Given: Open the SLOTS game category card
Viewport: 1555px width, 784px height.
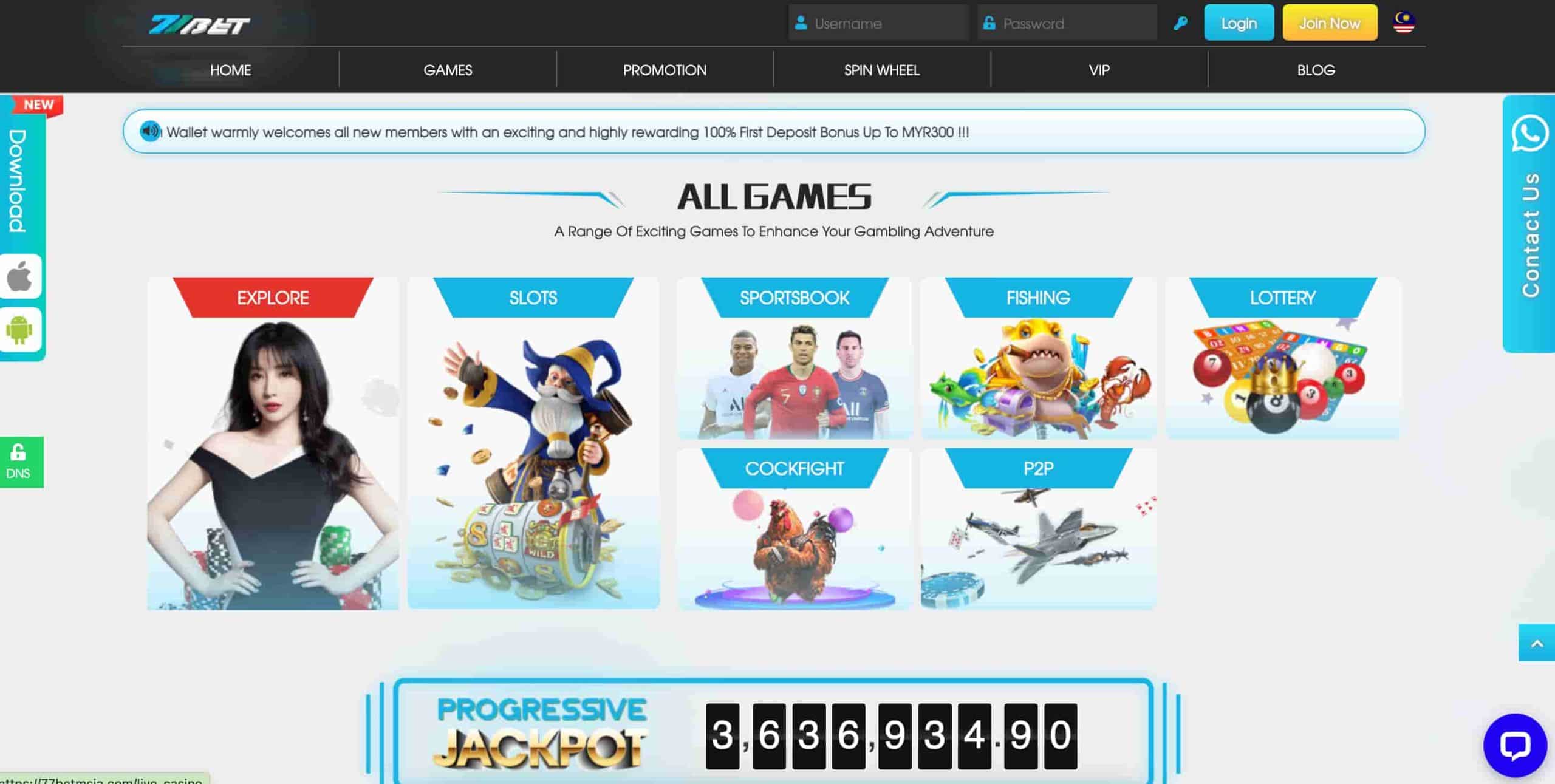Looking at the screenshot, I should (x=533, y=443).
